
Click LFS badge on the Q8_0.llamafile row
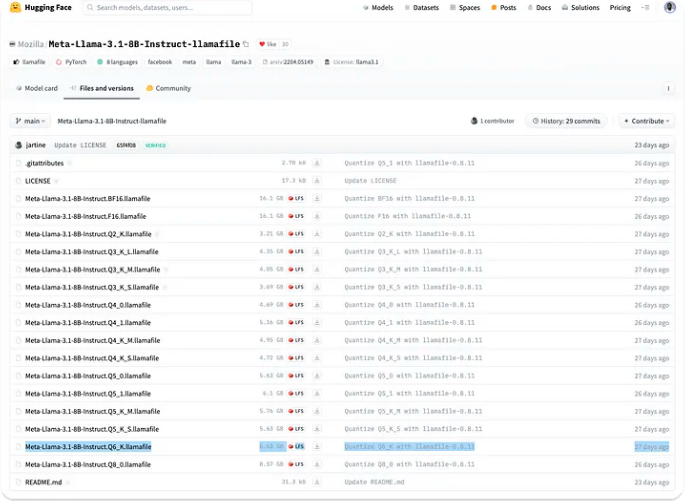point(296,464)
